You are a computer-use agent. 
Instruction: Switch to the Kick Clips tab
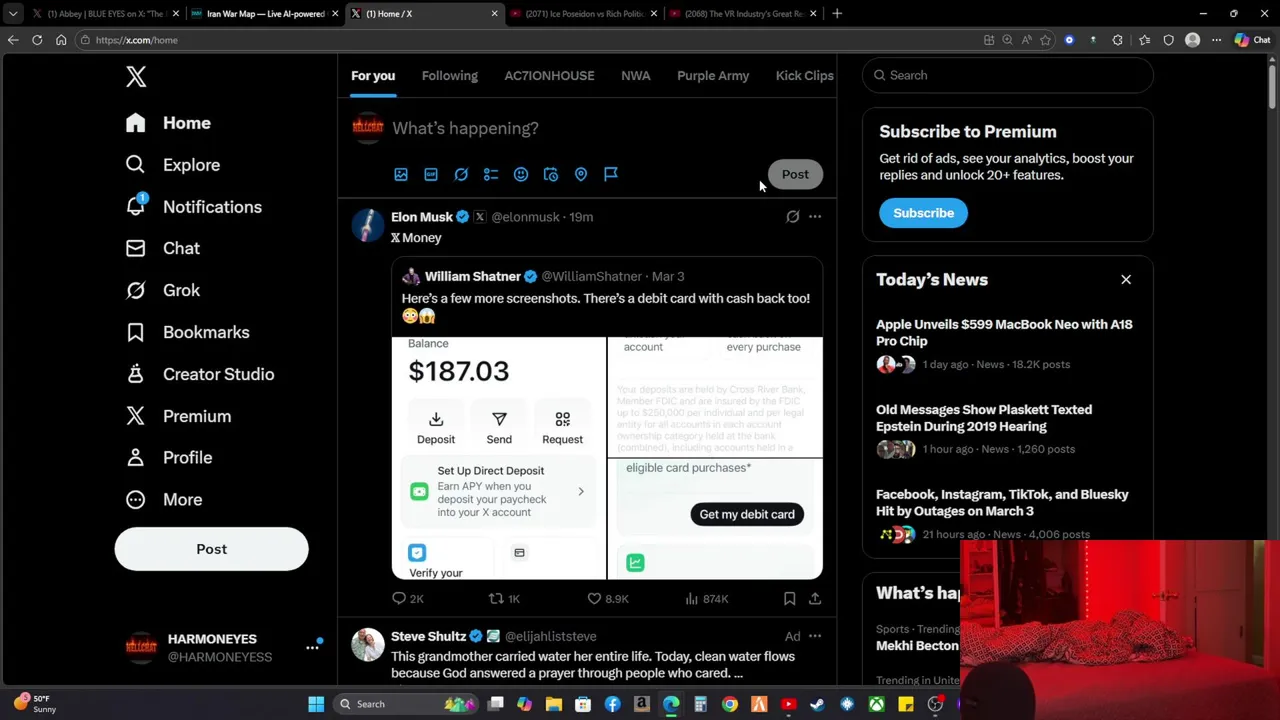[x=805, y=76]
